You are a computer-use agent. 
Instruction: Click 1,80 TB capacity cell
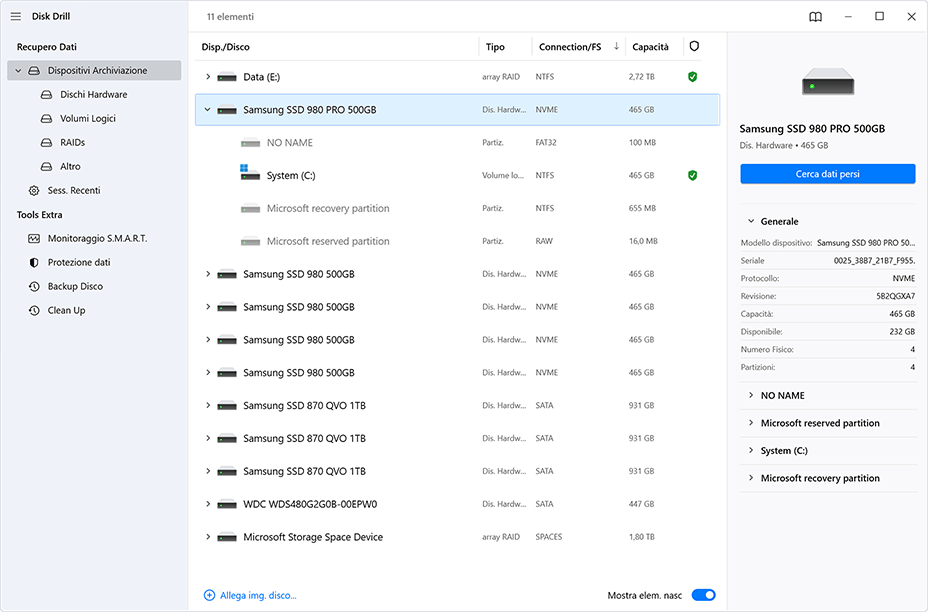point(642,537)
